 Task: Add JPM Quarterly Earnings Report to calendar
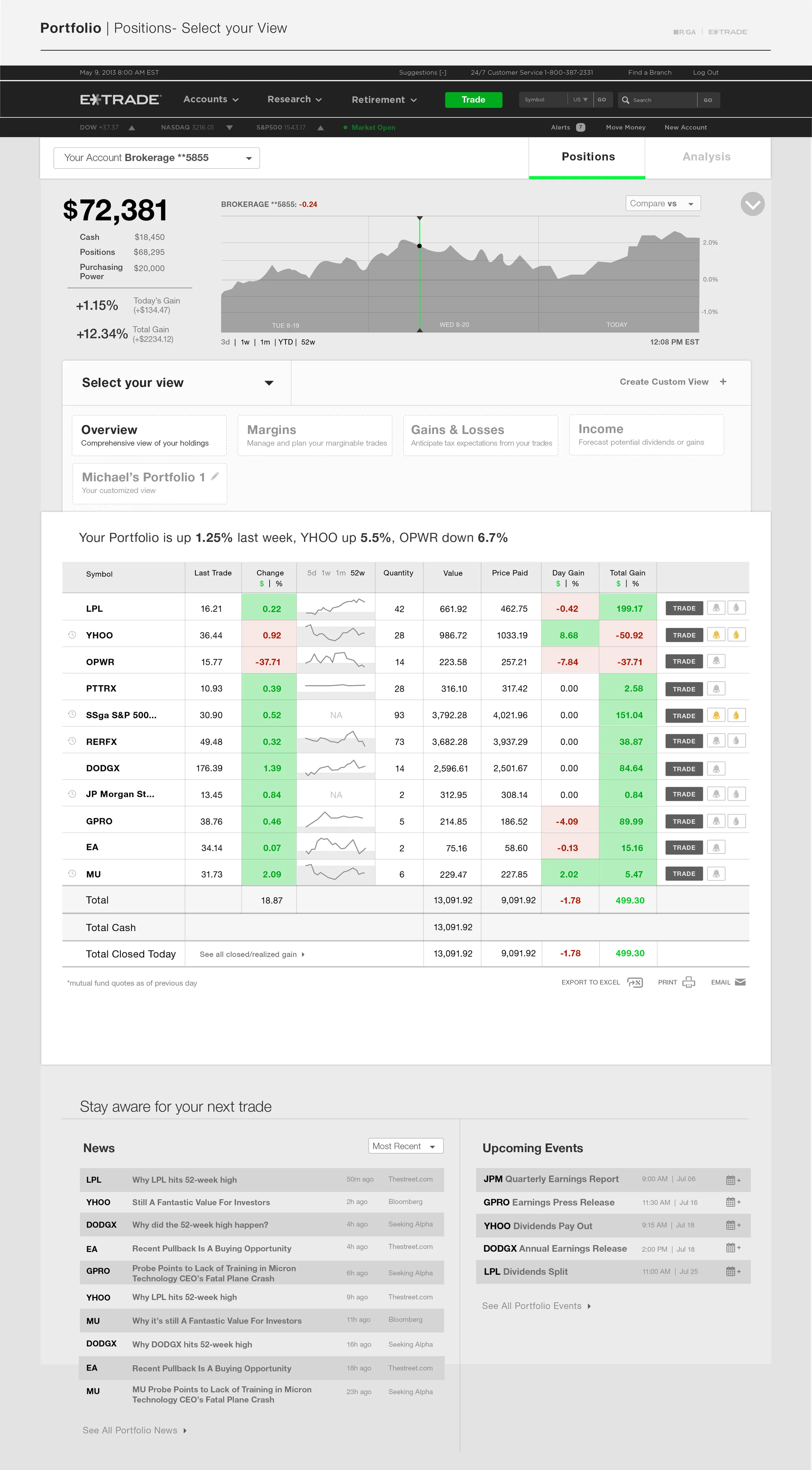(733, 1180)
